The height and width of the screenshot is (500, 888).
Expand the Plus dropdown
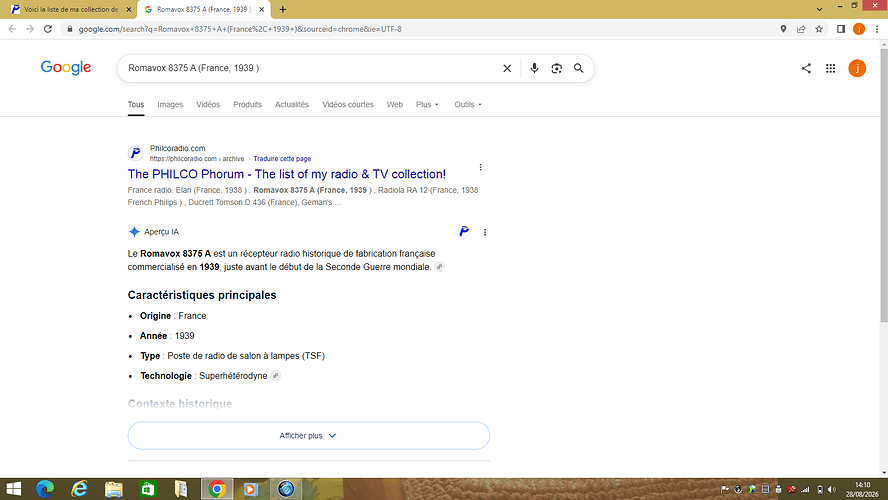(x=427, y=105)
